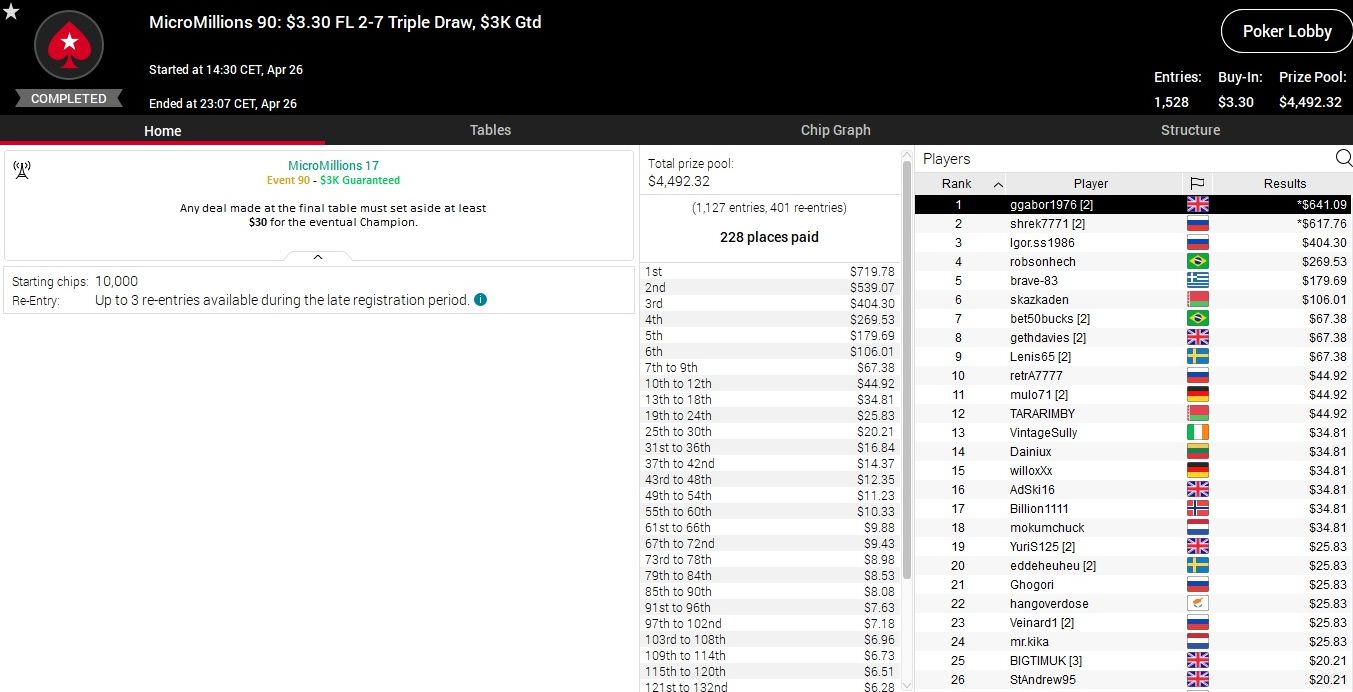Click the Cyprus flag next to hangoverdose
This screenshot has width=1353, height=692.
[1197, 604]
